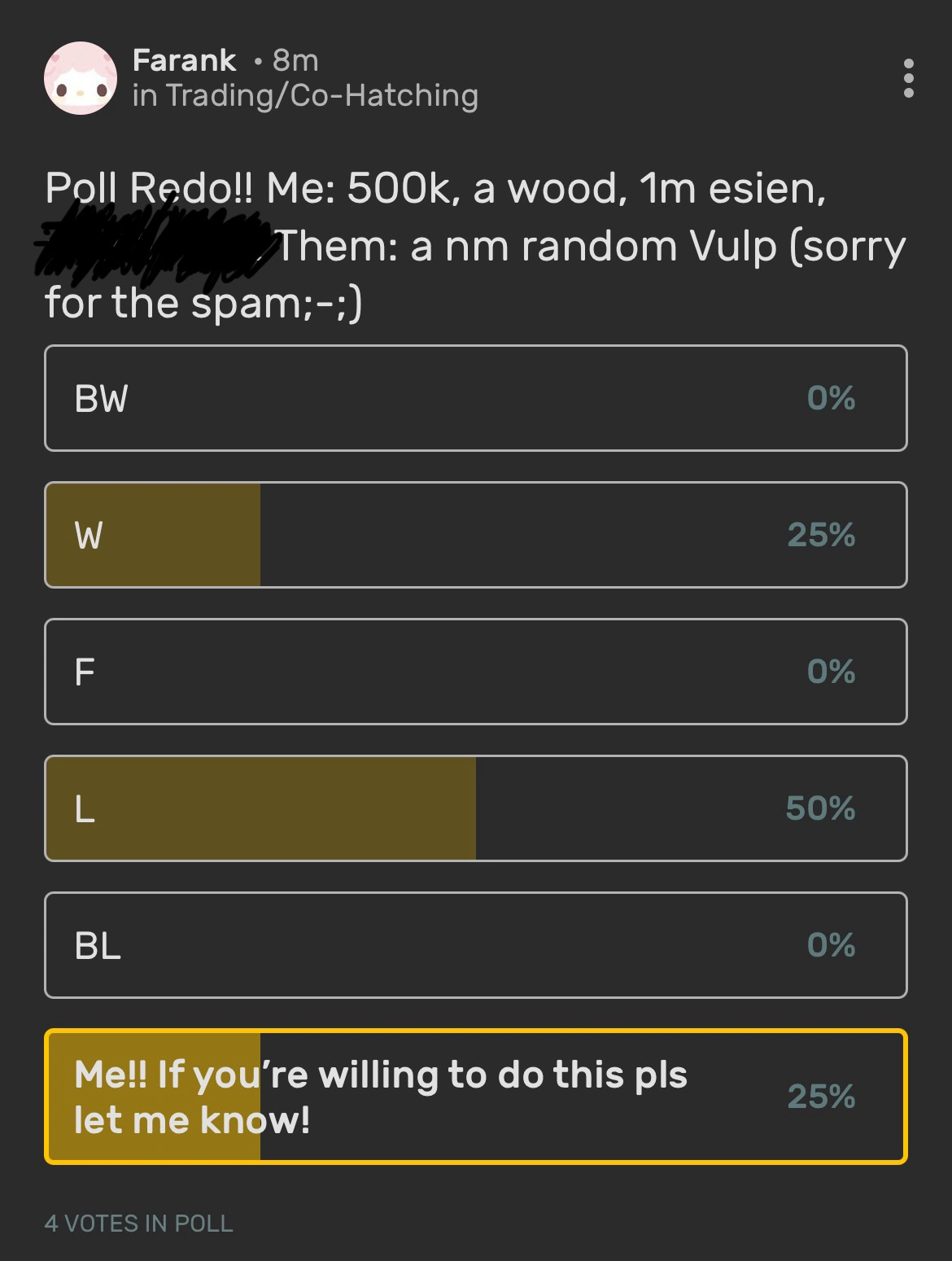Click the "4 votes in poll" count
This screenshot has height=1261, width=952.
[139, 1224]
